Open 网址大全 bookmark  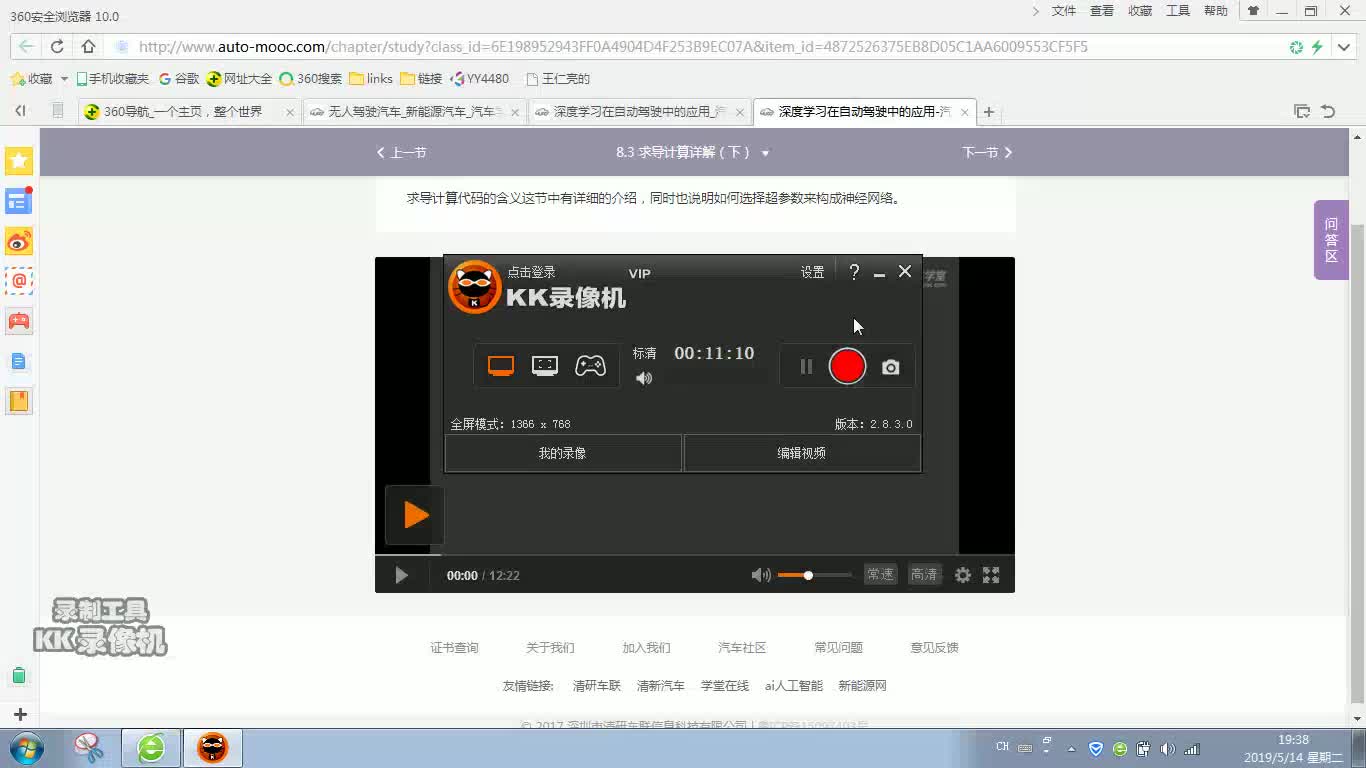(x=239, y=79)
